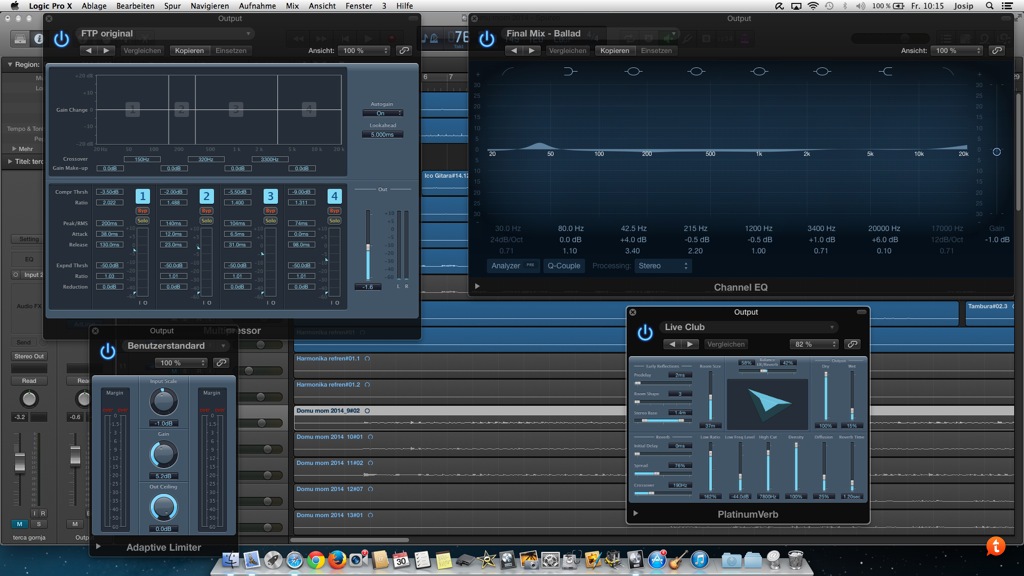Open Multipressor Ansicht 100 % size dropdown
This screenshot has height=576, width=1024.
(364, 50)
